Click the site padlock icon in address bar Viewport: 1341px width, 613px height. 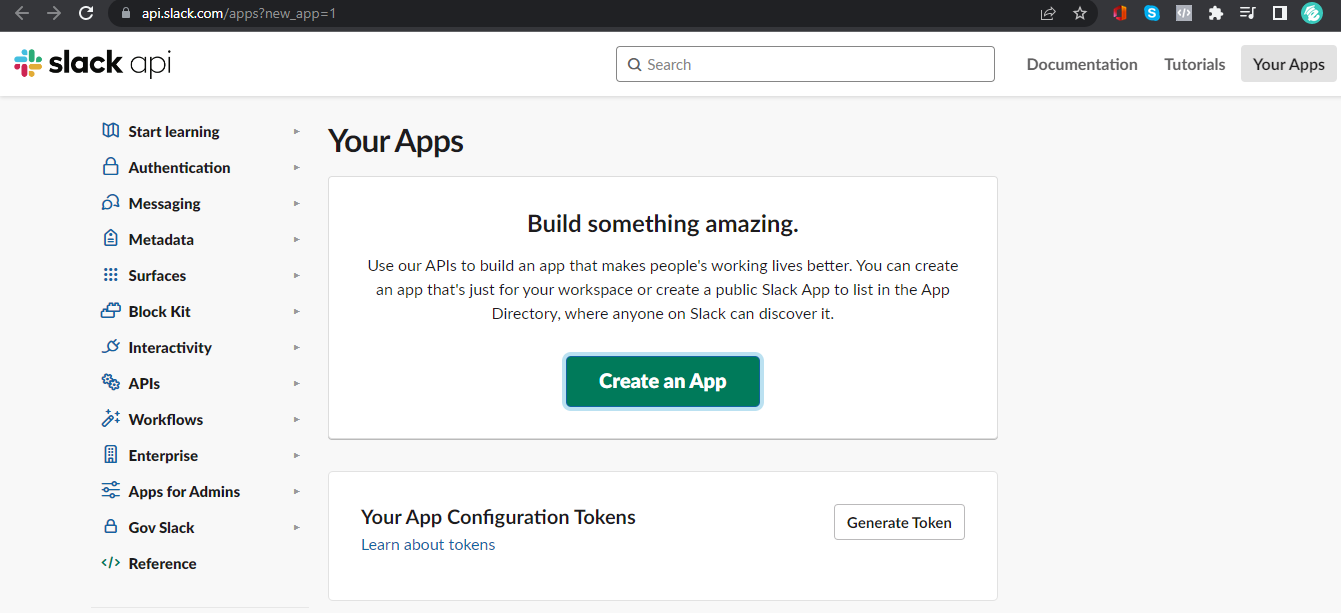125,13
